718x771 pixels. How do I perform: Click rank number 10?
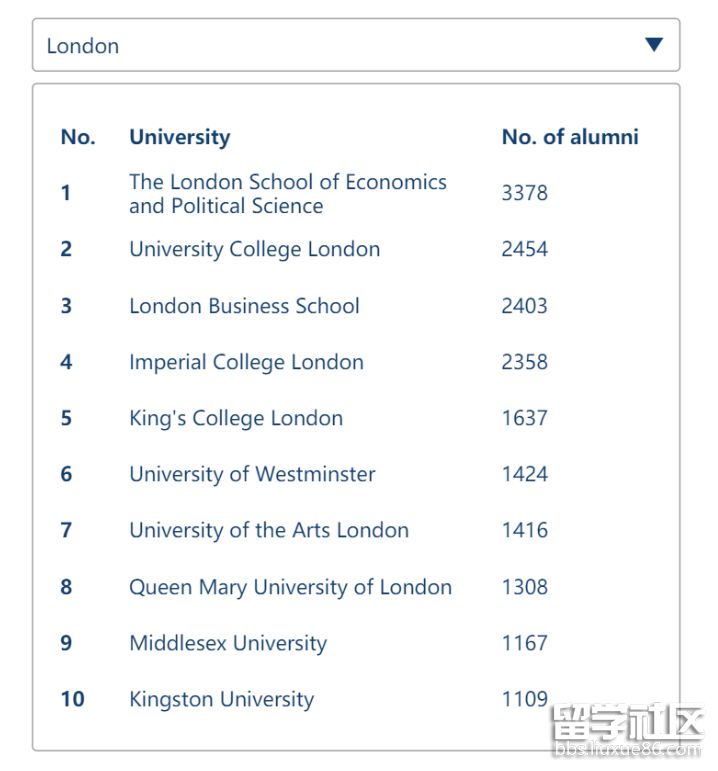[x=72, y=699]
